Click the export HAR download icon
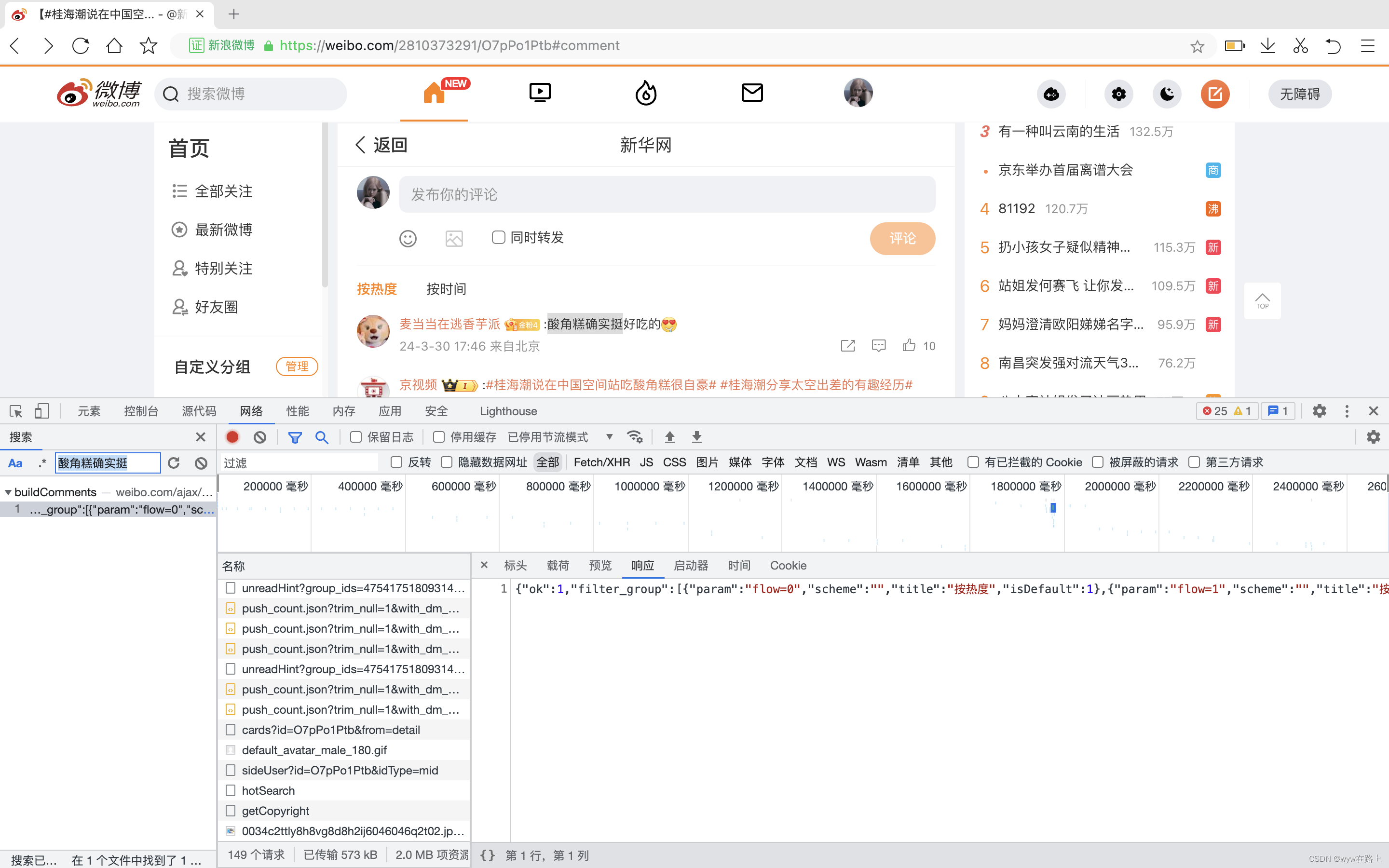Viewport: 1389px width, 868px height. tap(697, 437)
